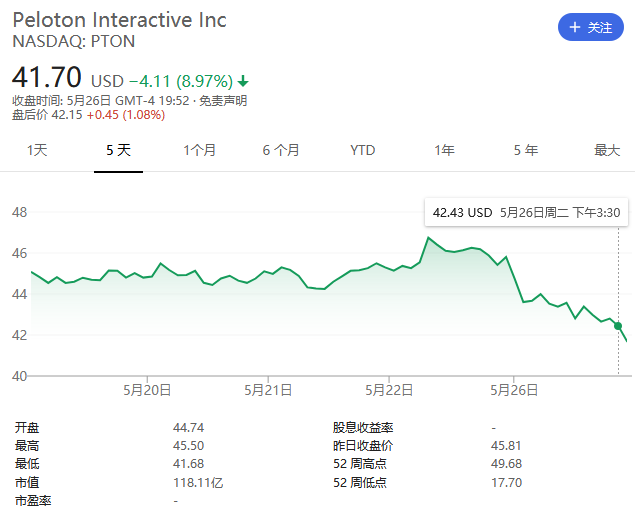Switch to the 1个月 tab

(x=200, y=150)
